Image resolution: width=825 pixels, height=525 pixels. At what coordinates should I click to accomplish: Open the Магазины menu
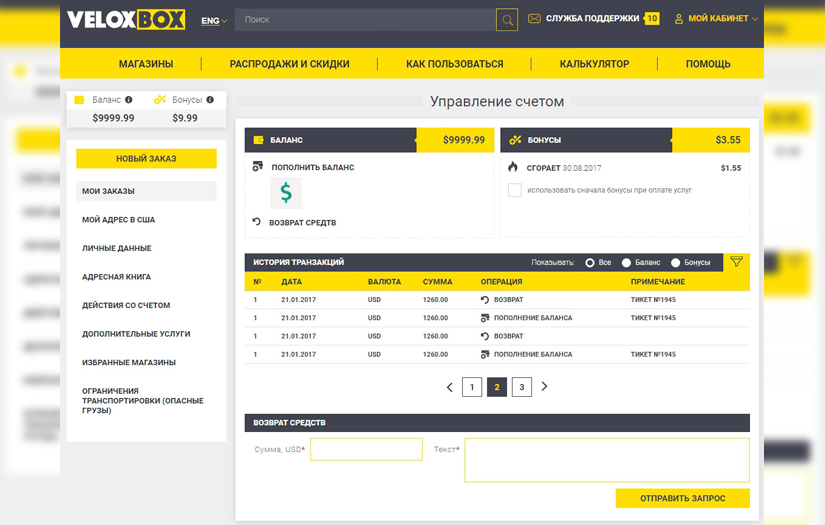[146, 64]
